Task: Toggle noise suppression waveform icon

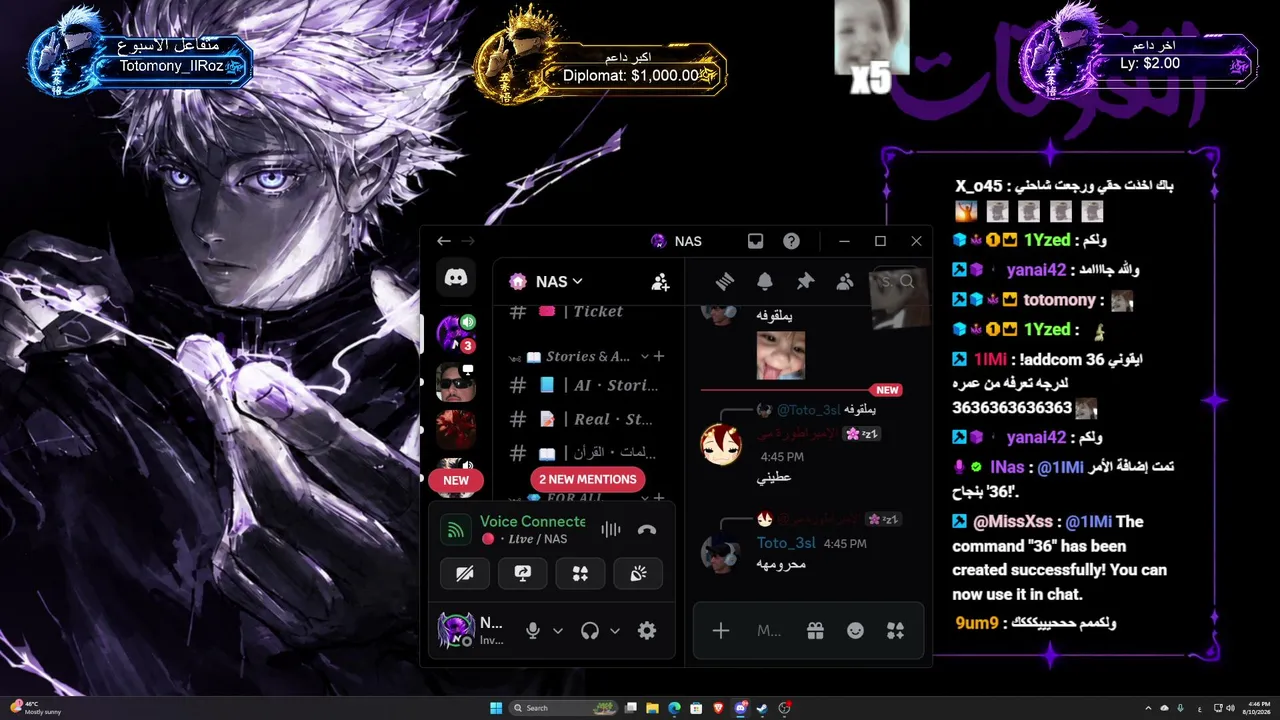Action: pyautogui.click(x=611, y=530)
